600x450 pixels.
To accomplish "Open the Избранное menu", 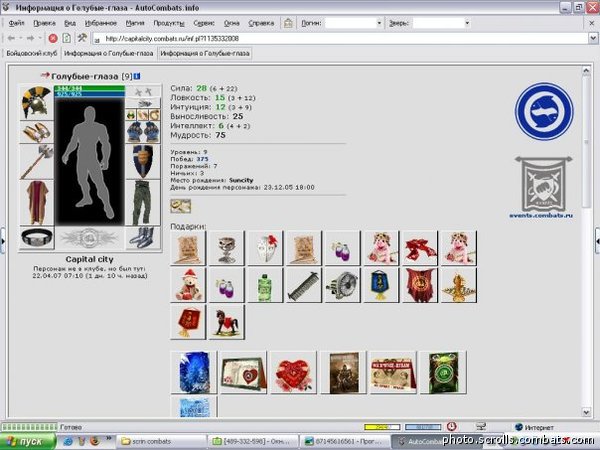I will tap(101, 23).
